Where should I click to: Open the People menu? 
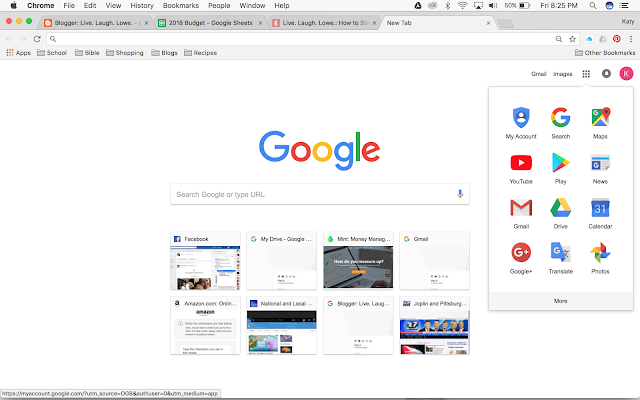pos(219,6)
